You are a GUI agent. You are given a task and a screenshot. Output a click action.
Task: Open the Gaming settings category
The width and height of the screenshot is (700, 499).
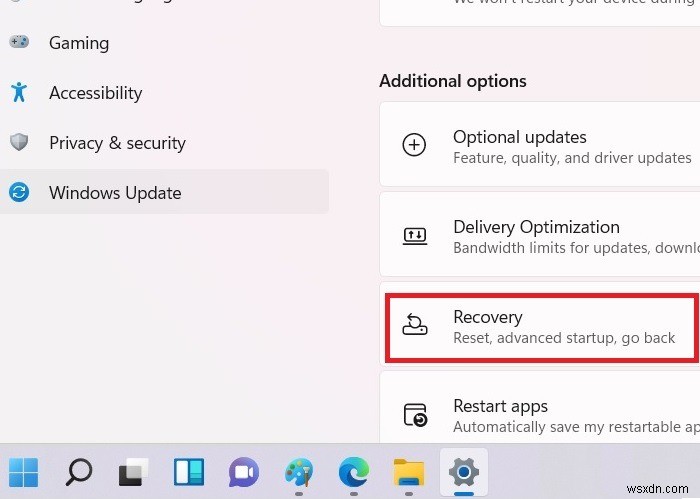coord(164,43)
